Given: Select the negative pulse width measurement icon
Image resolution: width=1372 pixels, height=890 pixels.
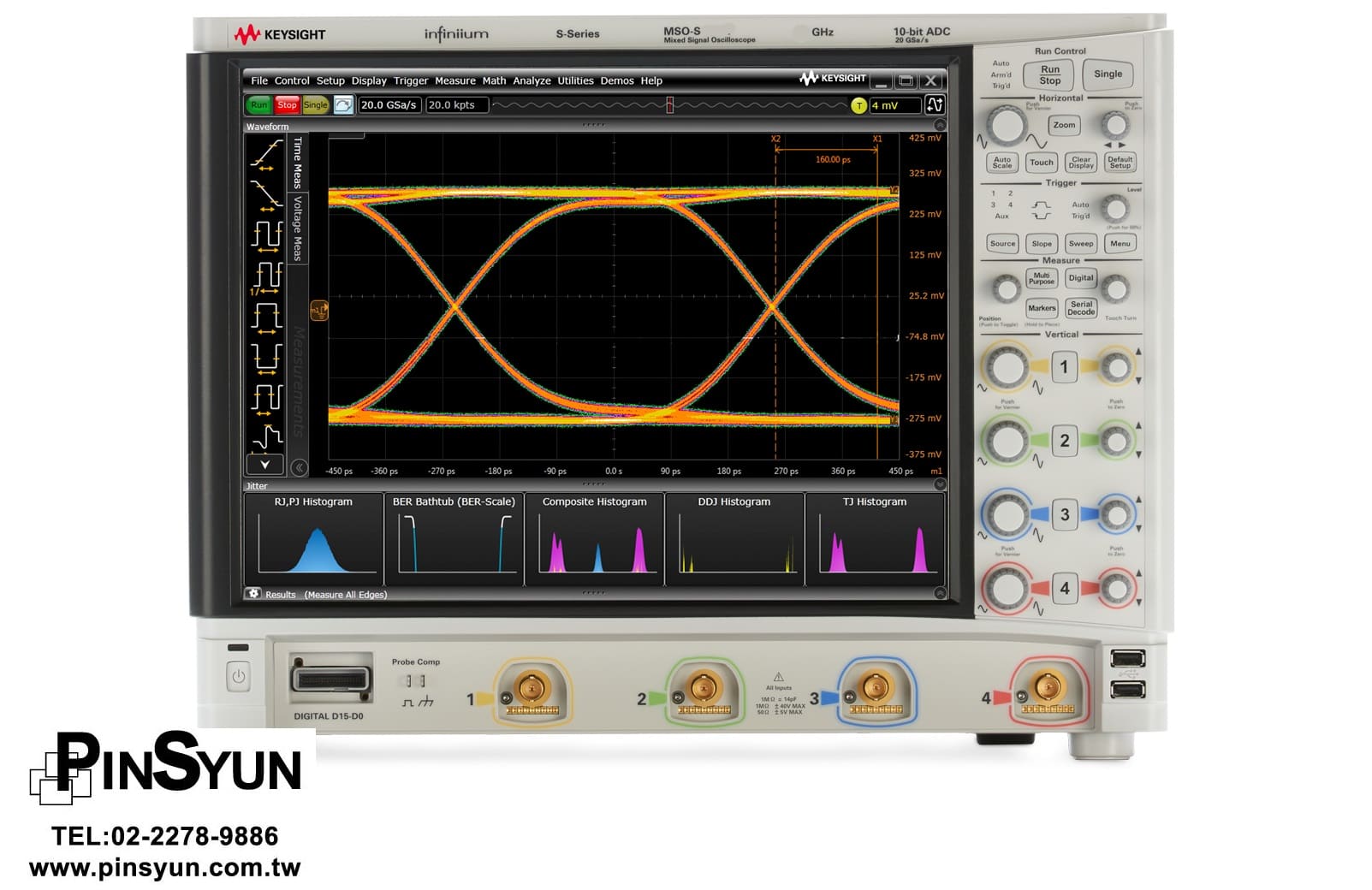Looking at the screenshot, I should click(x=266, y=358).
